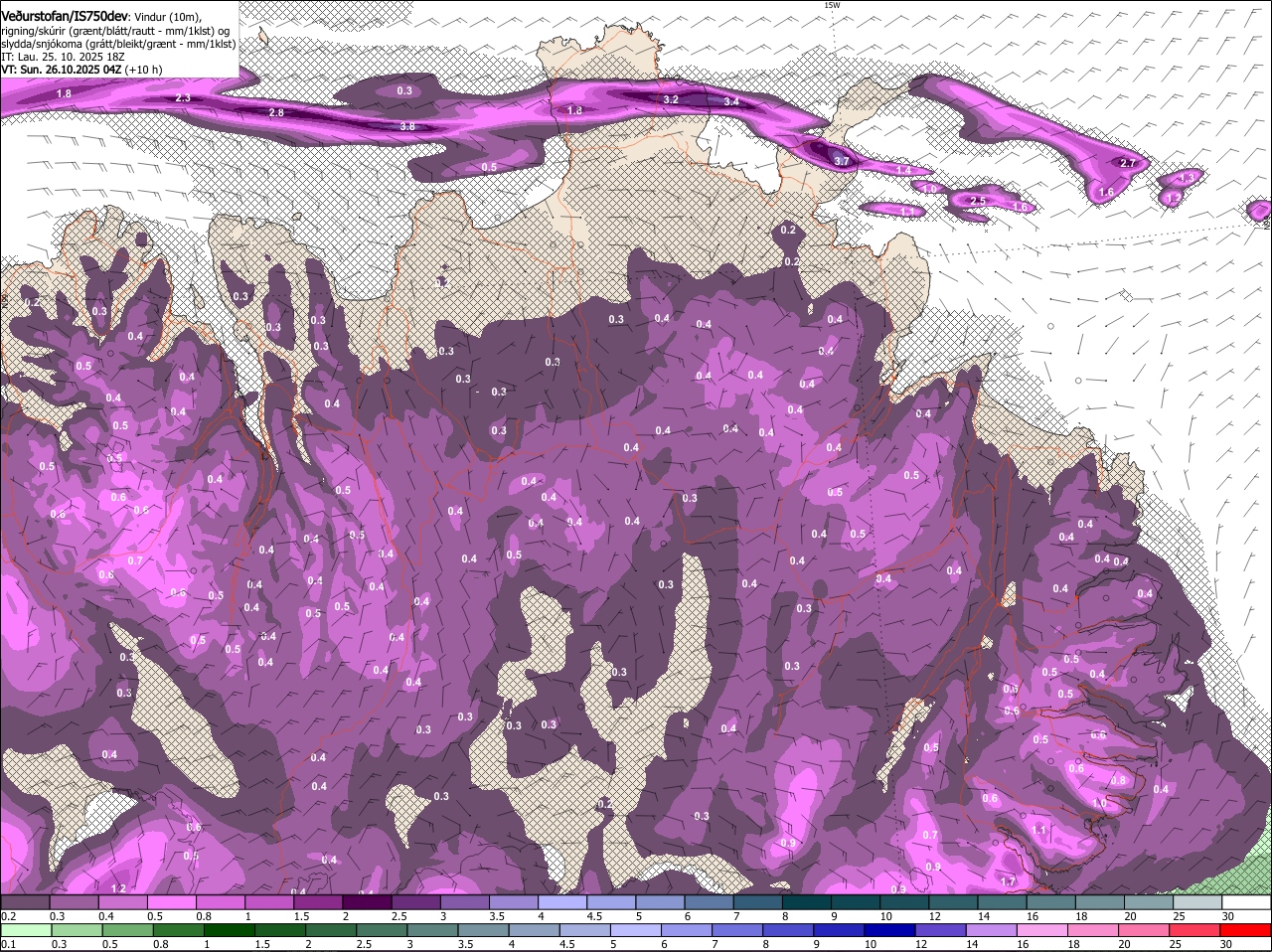This screenshot has height=952, width=1272.
Task: Select the pink rain swatch between 18 and 20
Action: coord(1095,930)
